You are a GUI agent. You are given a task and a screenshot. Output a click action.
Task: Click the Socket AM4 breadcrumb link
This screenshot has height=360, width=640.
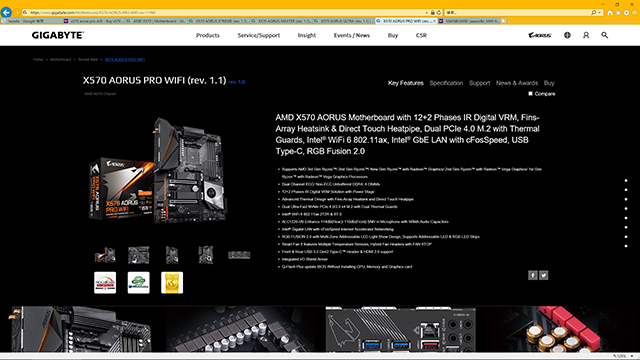(88, 60)
